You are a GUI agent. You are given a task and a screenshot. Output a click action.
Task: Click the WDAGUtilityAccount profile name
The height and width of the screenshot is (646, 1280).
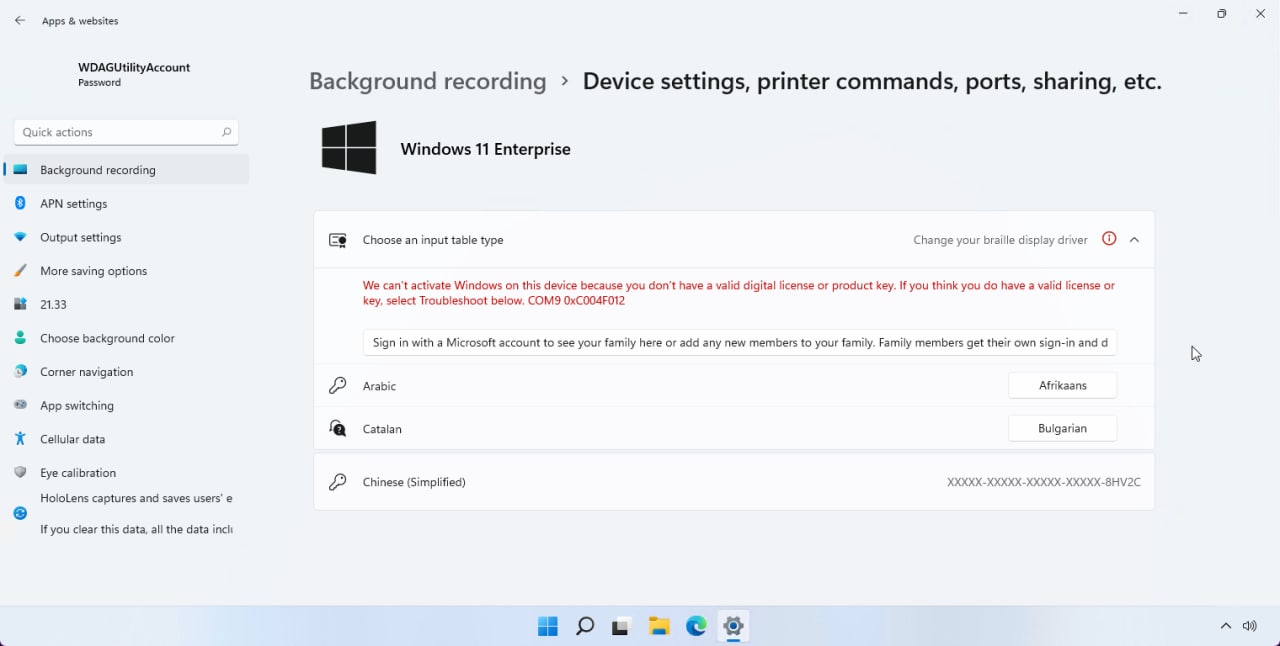tap(134, 67)
